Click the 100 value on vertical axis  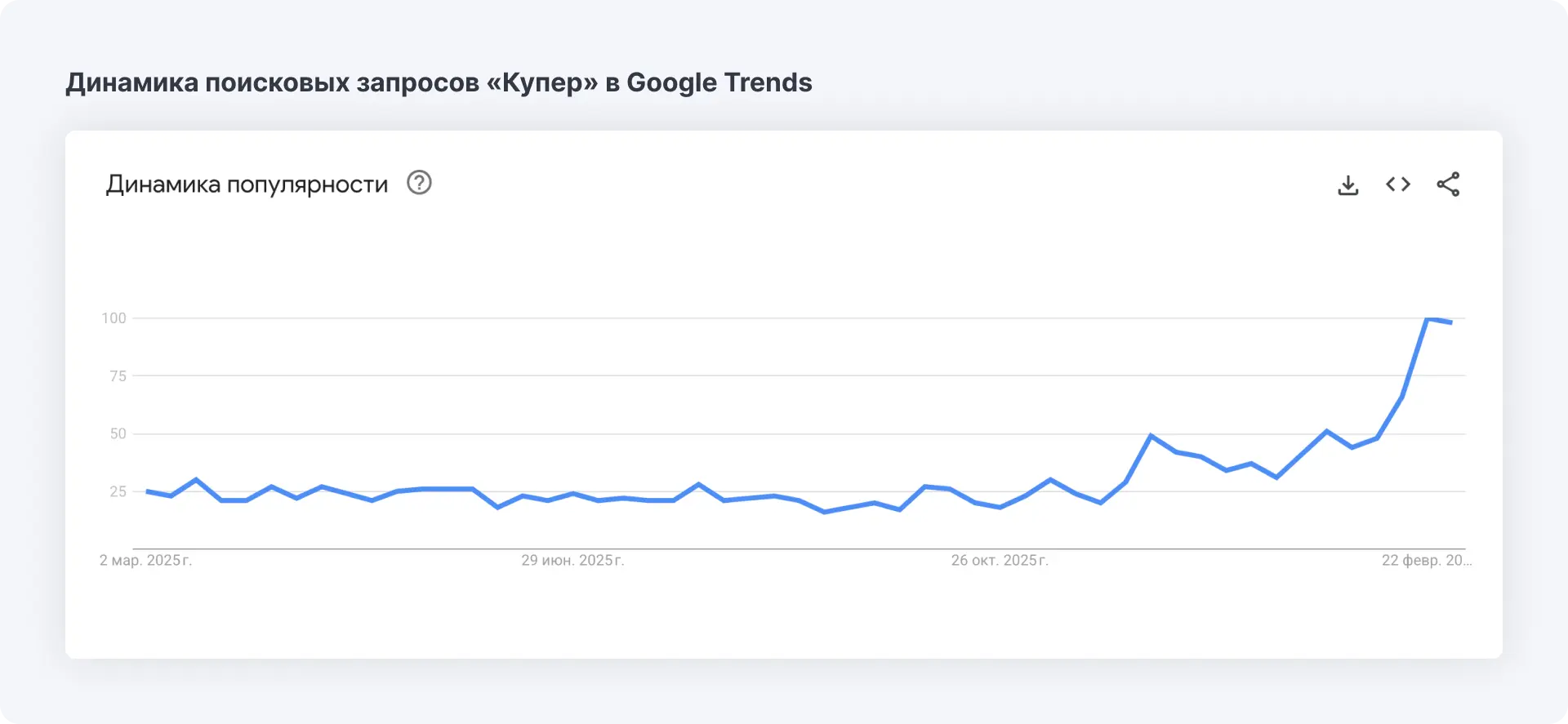(x=114, y=318)
